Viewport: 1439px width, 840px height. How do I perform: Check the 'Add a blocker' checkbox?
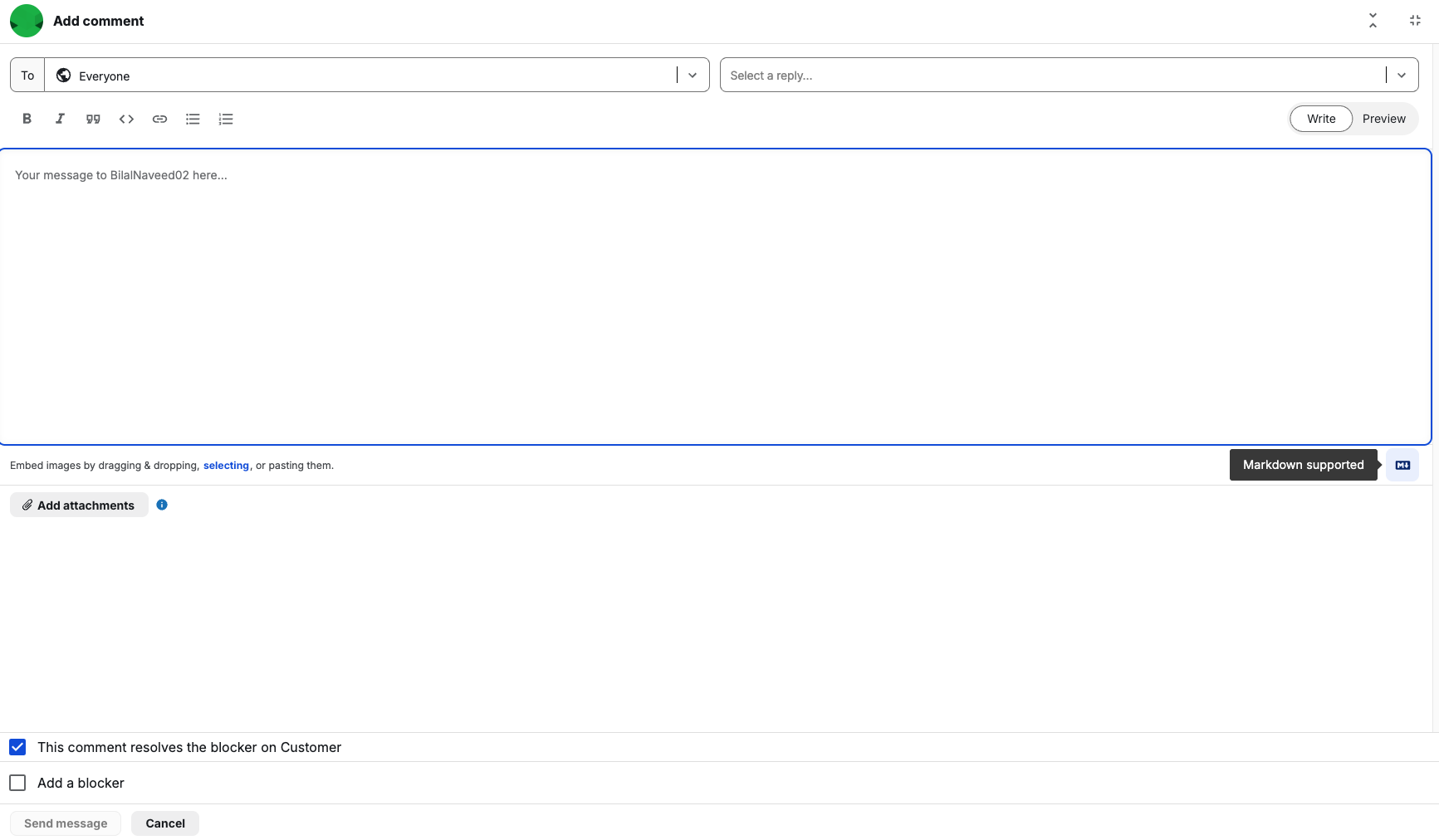click(17, 783)
